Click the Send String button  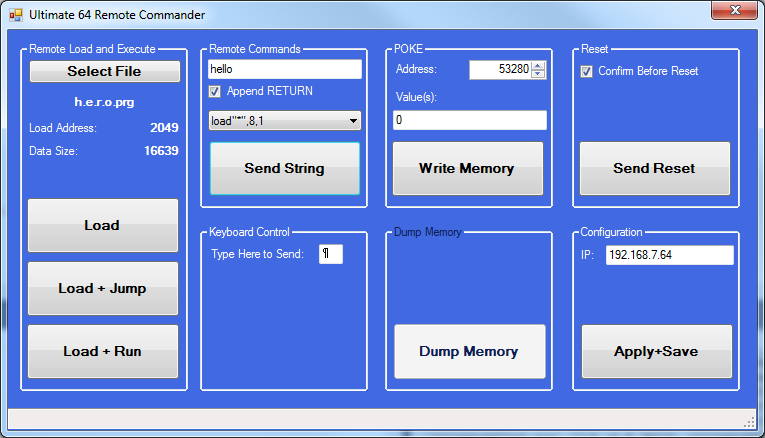pos(285,168)
